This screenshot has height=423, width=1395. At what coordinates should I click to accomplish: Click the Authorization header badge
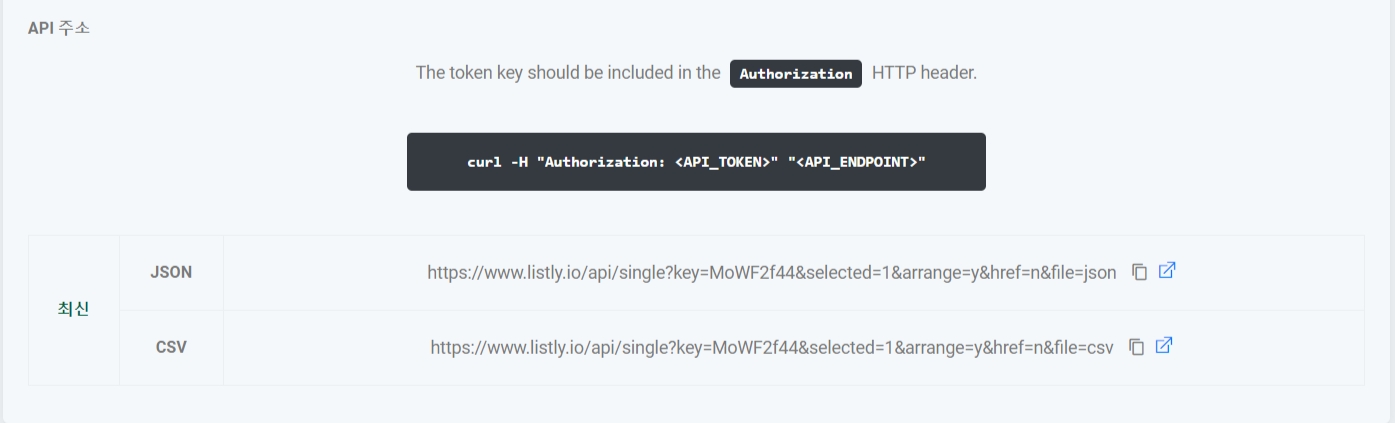pos(795,75)
